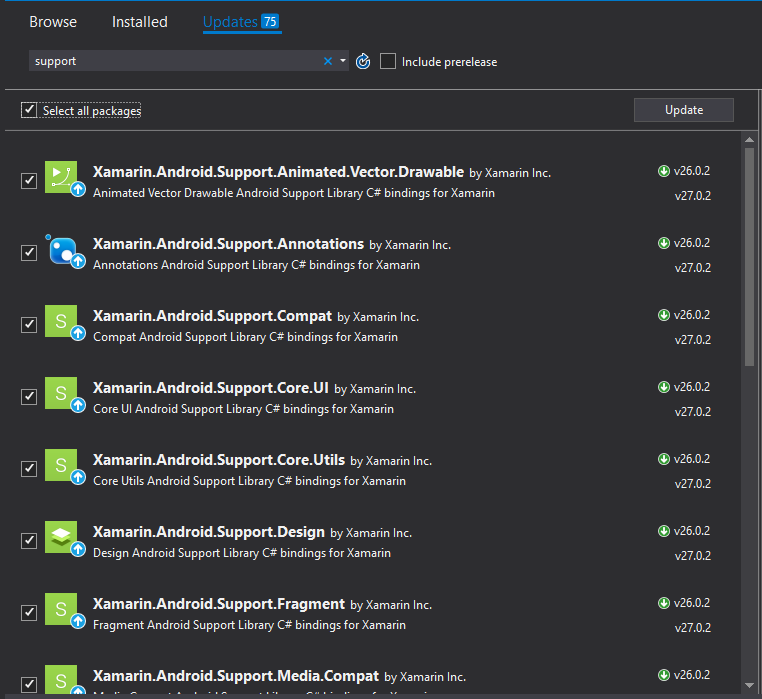Click the Update button
Viewport: 762px width, 699px height.
coord(684,110)
